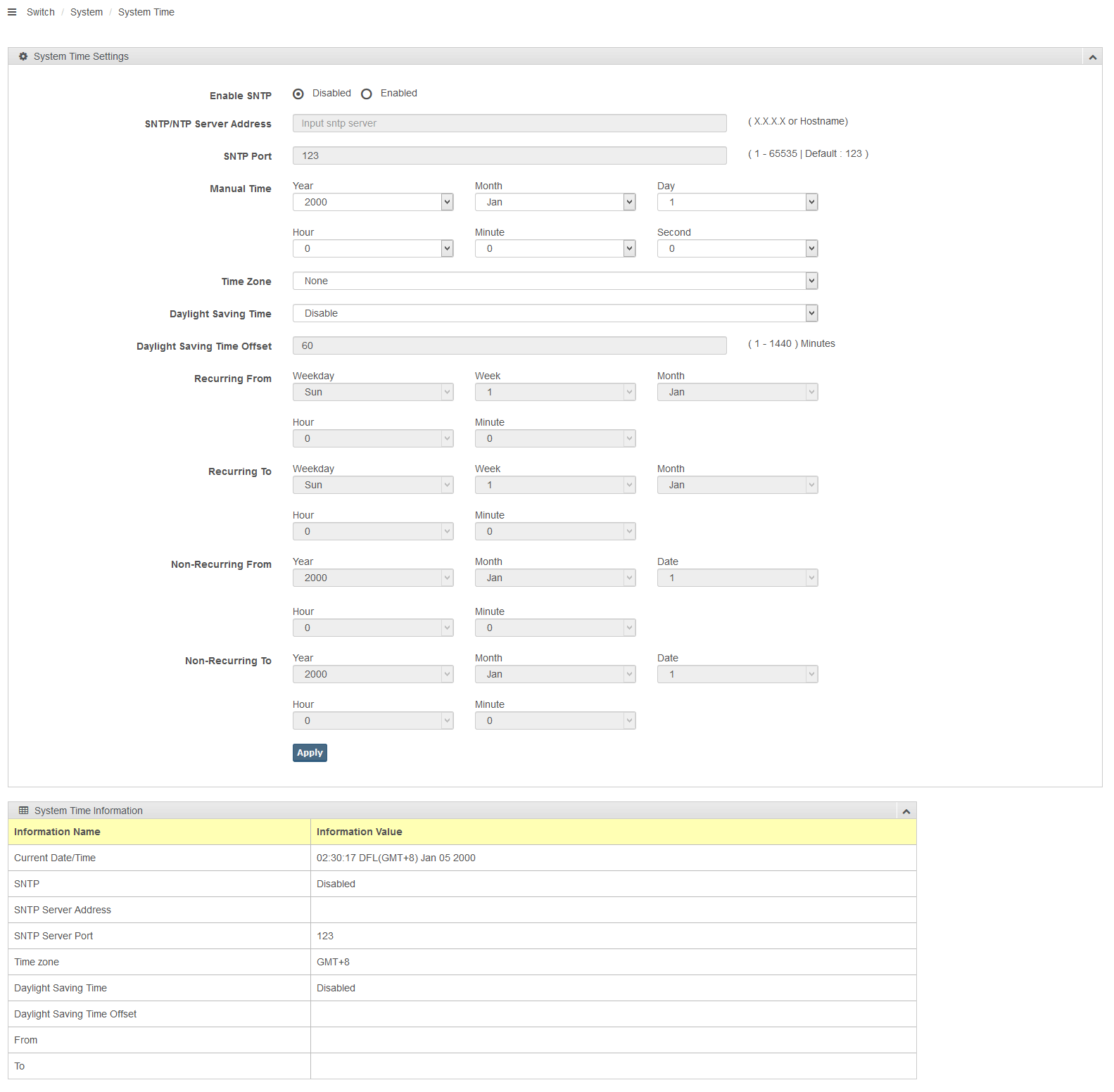
Task: Open the Daylight Saving Time dropdown
Action: (555, 313)
